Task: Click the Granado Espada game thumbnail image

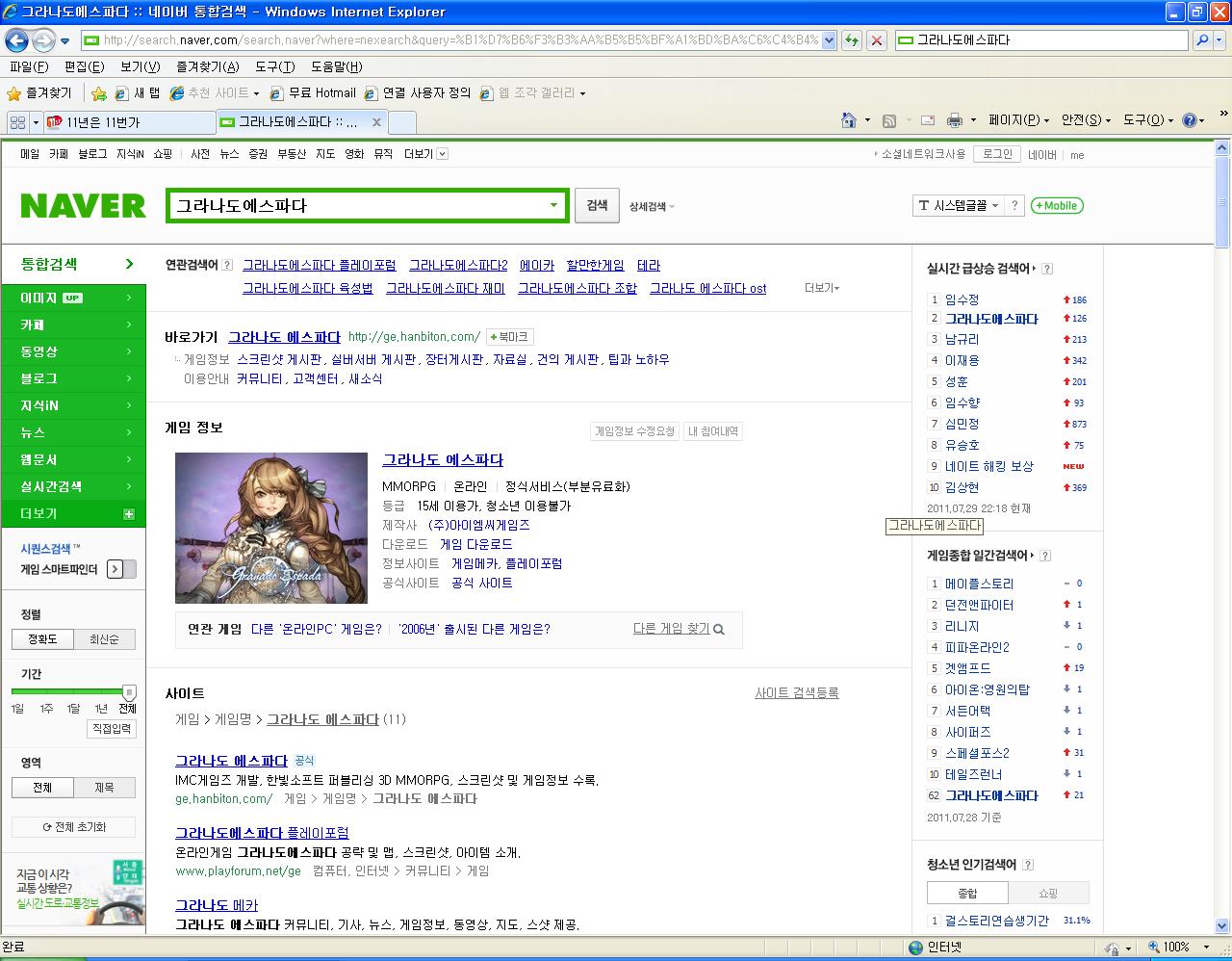Action: pos(271,528)
